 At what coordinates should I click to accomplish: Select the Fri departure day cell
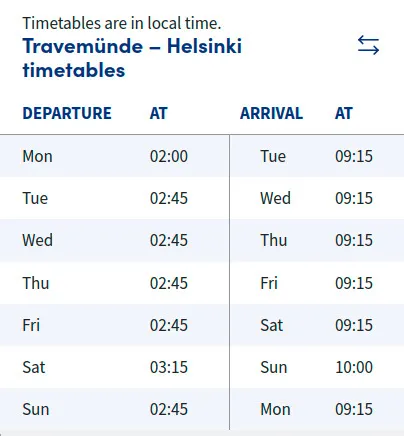tap(31, 325)
